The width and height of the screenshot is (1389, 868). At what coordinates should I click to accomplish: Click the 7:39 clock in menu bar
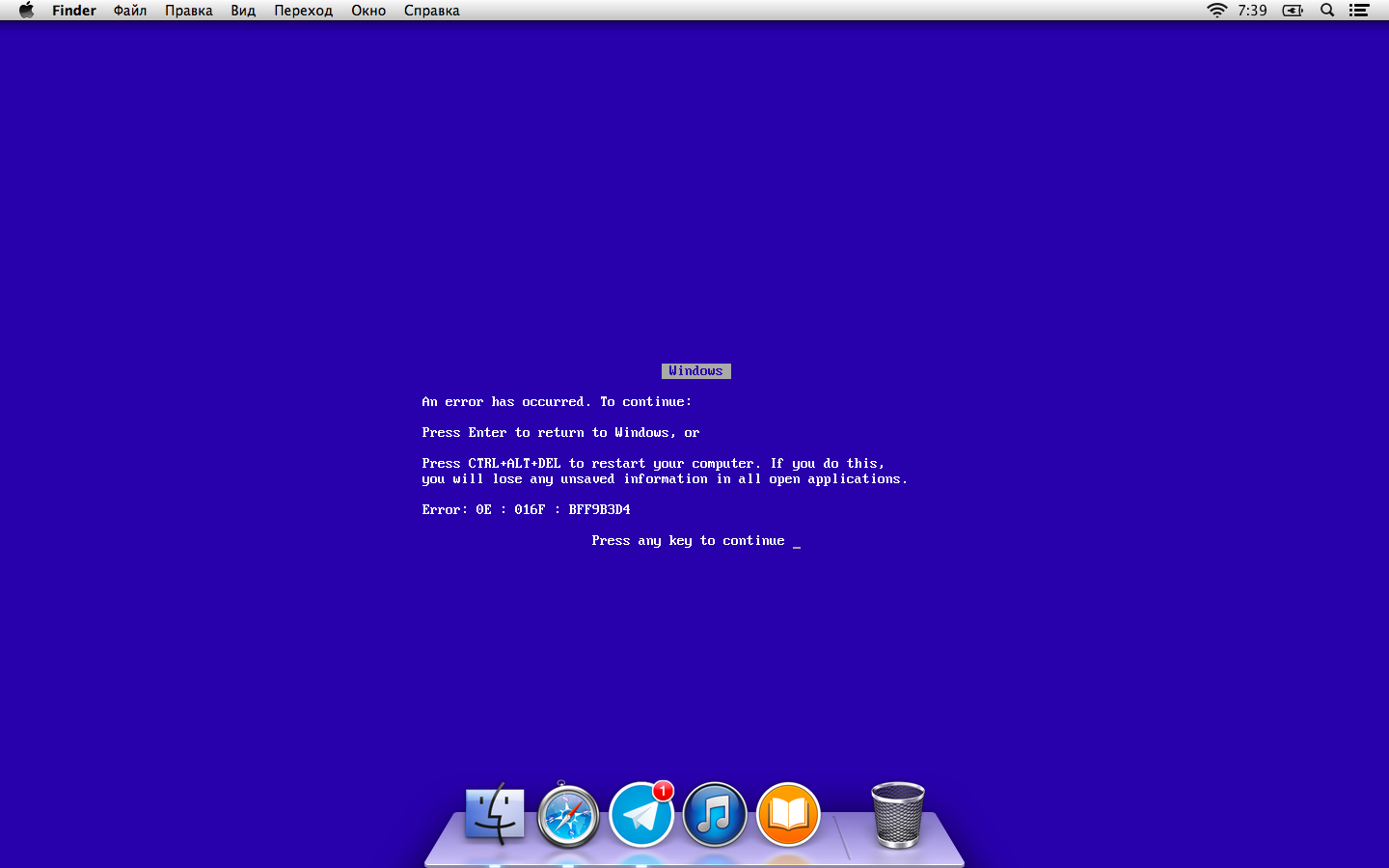[1252, 11]
